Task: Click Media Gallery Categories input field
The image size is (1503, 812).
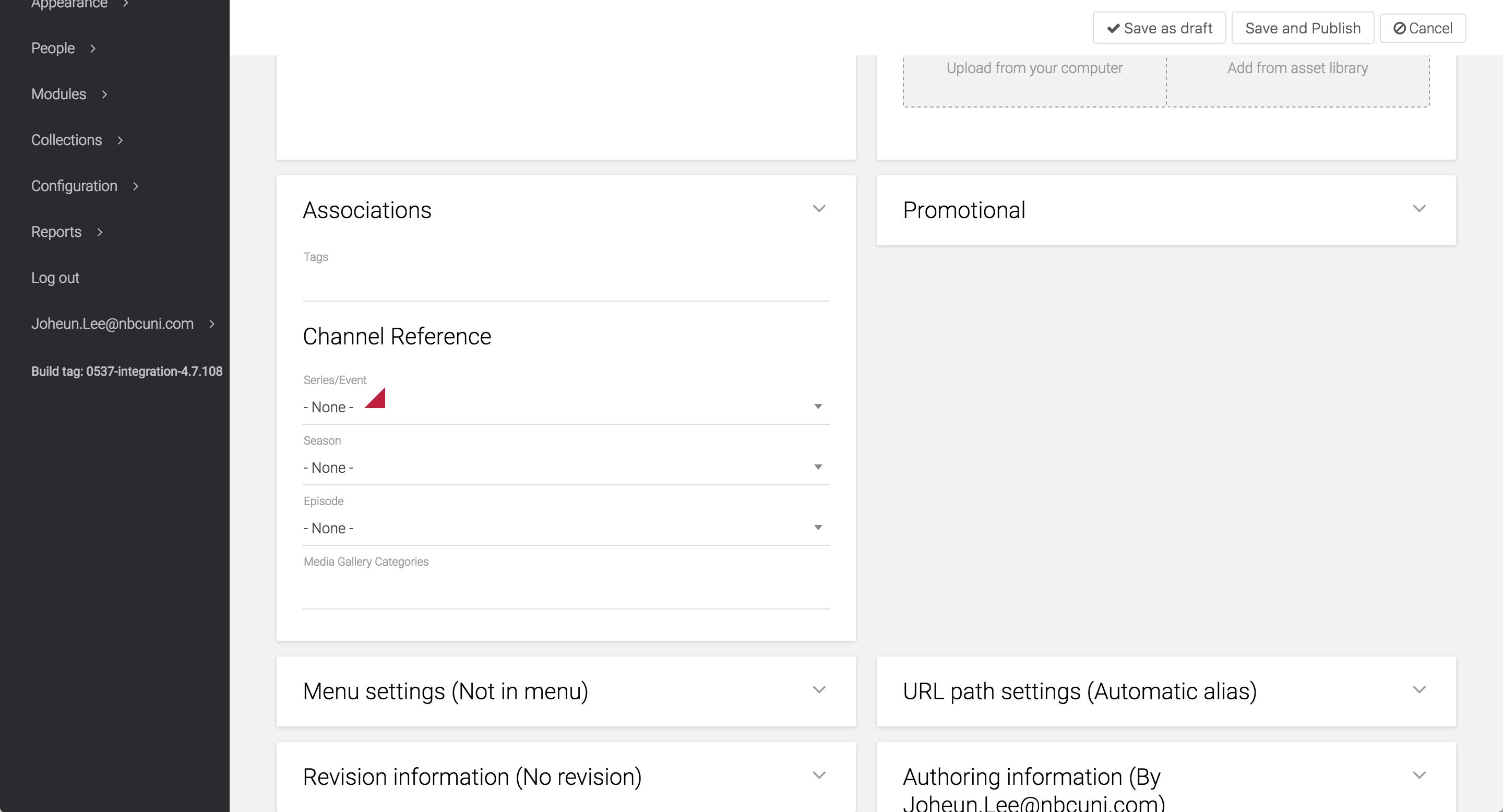Action: tap(565, 592)
